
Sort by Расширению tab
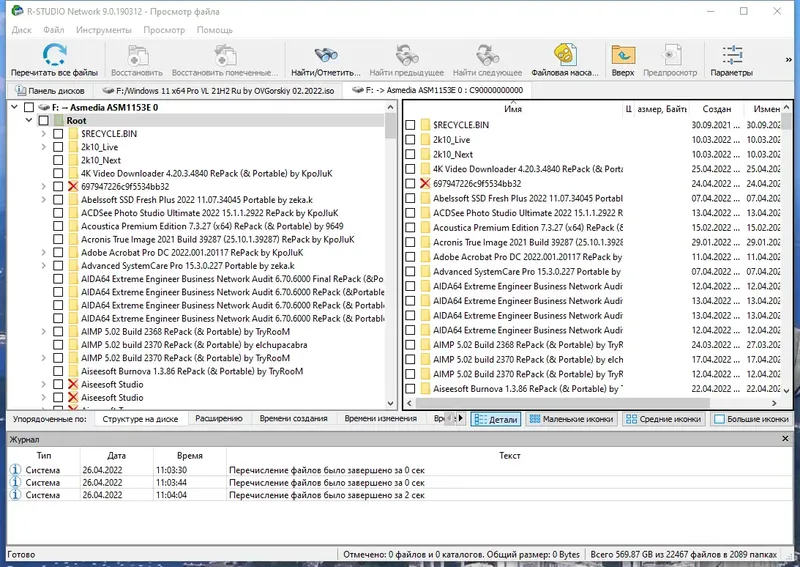point(219,418)
